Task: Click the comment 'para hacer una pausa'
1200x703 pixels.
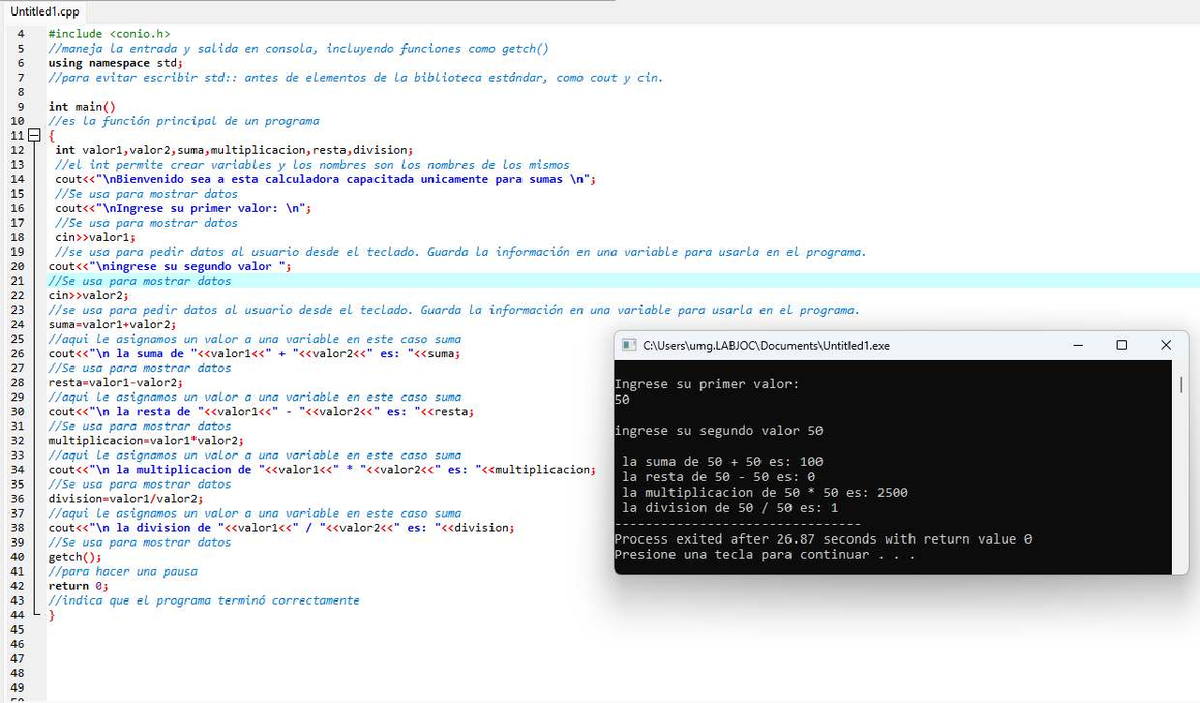Action: [123, 572]
